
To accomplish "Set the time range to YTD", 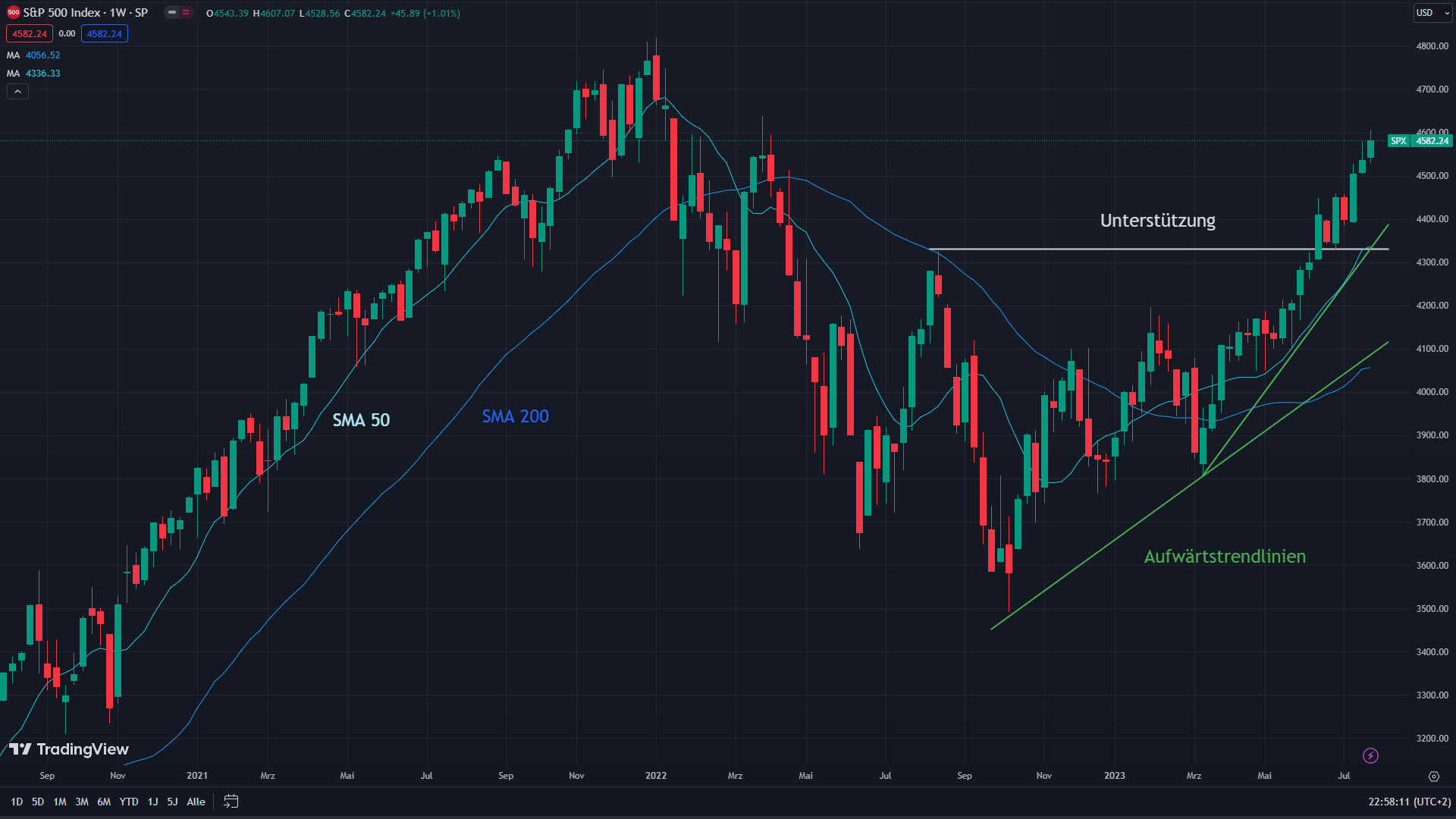I will [129, 802].
